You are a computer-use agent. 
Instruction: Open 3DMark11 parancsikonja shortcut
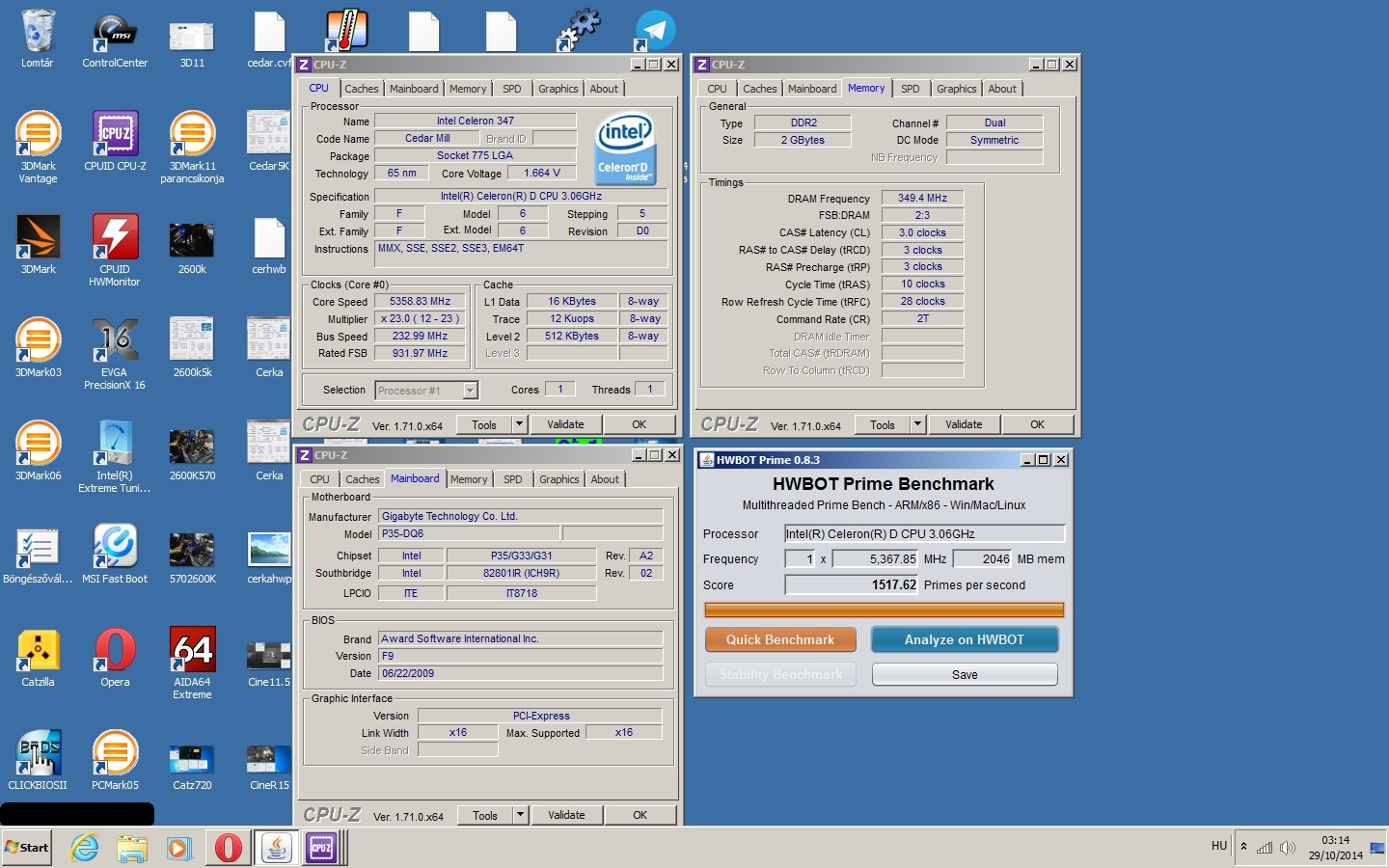pyautogui.click(x=192, y=134)
